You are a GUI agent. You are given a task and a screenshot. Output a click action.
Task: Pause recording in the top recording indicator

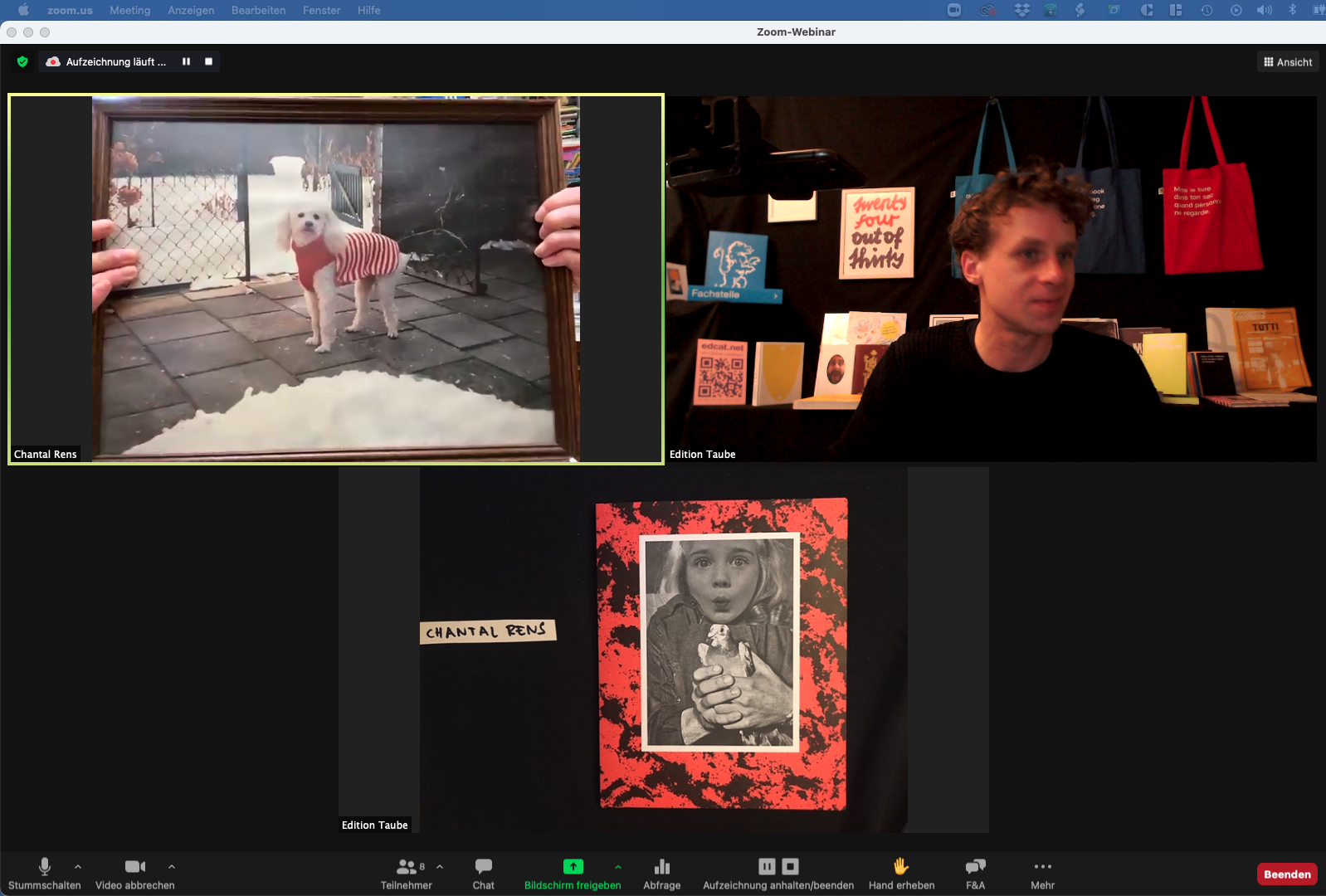point(187,61)
